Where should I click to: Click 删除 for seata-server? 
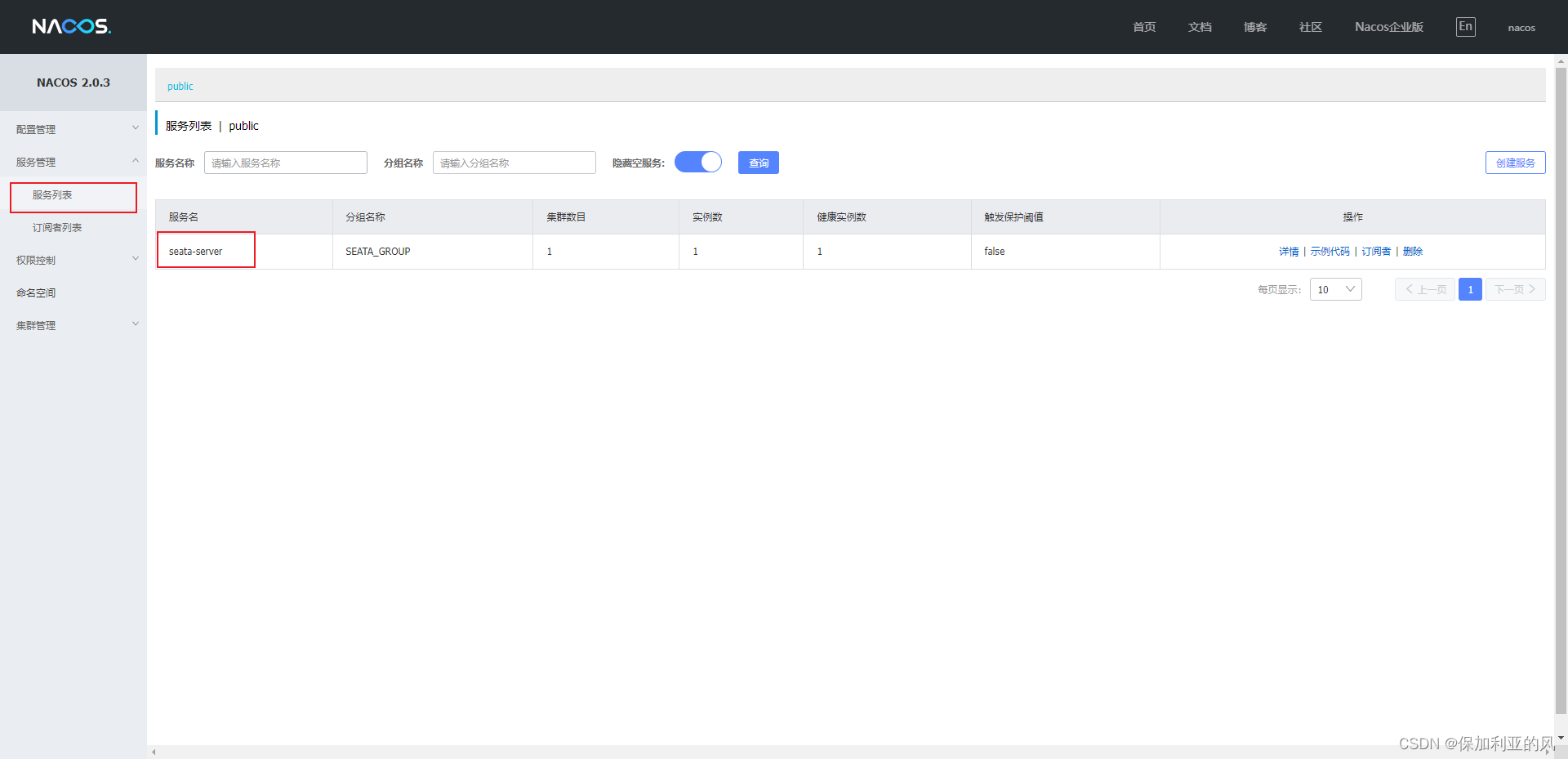(1413, 252)
